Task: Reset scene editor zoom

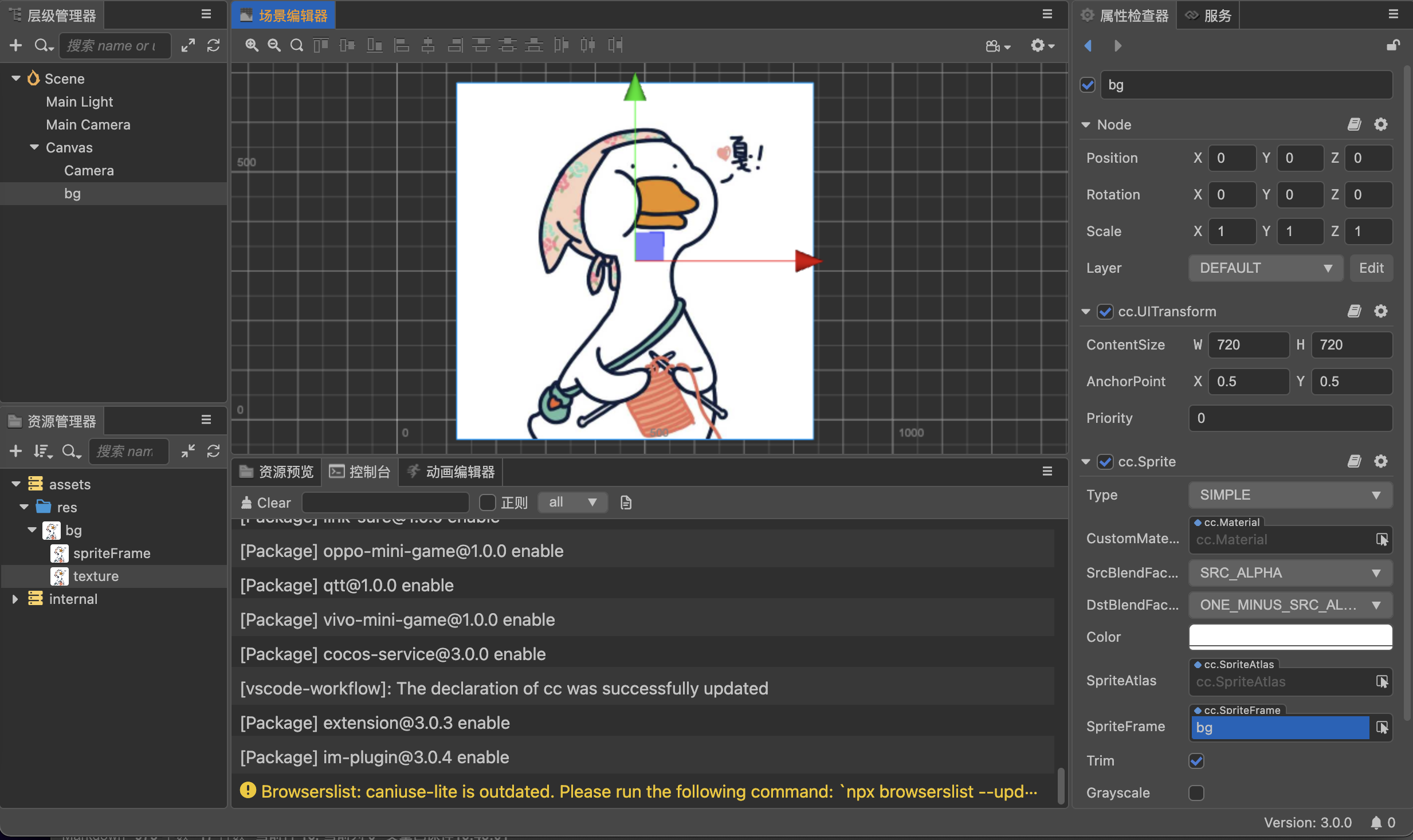Action: tap(296, 45)
